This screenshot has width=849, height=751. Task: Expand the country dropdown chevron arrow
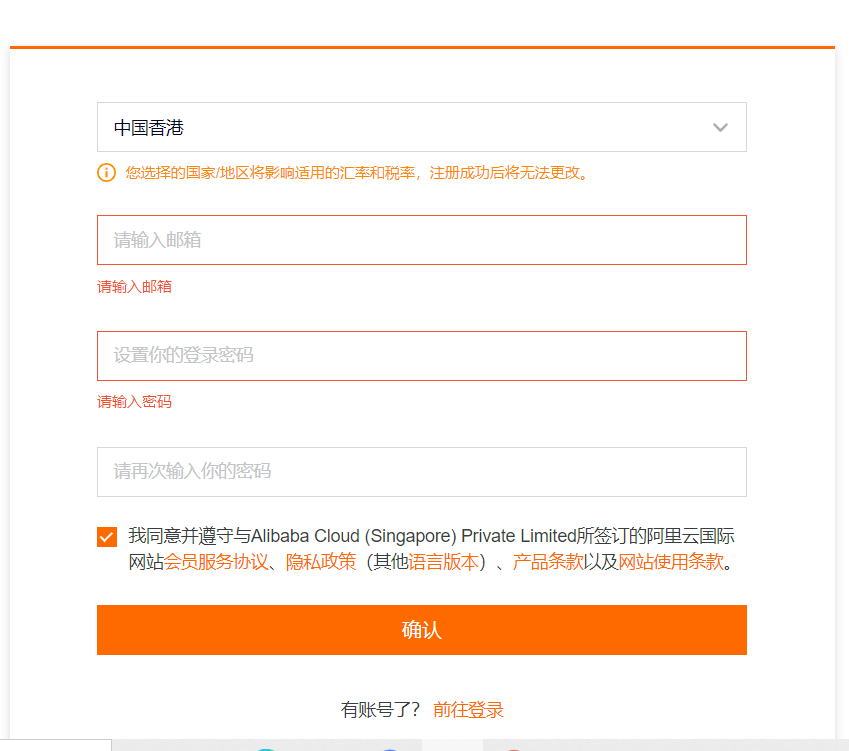pos(720,128)
